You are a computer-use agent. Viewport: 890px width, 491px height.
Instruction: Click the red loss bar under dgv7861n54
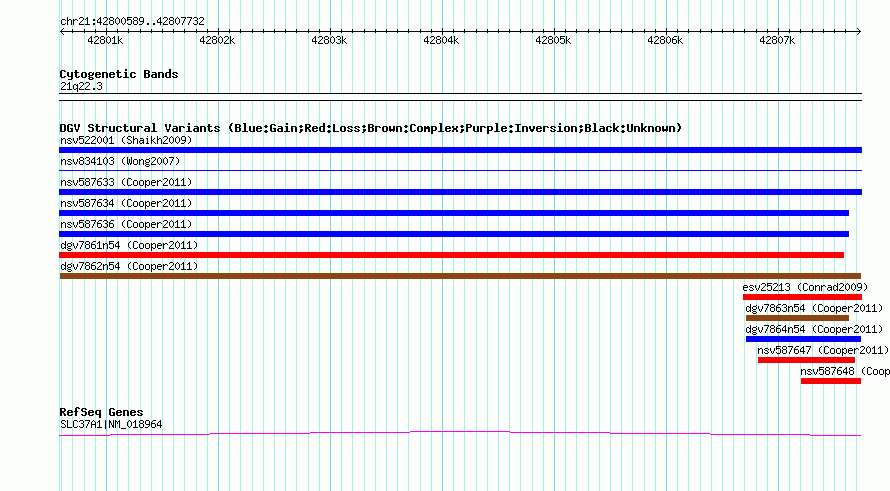[x=451, y=255]
